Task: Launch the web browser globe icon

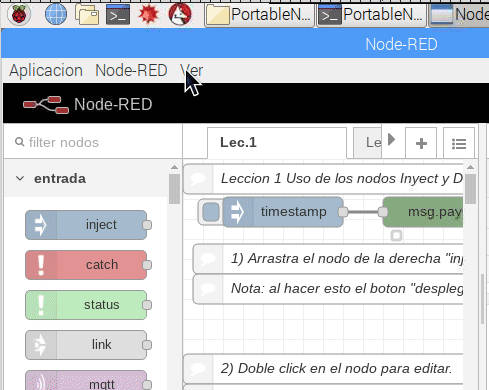Action: (x=56, y=14)
